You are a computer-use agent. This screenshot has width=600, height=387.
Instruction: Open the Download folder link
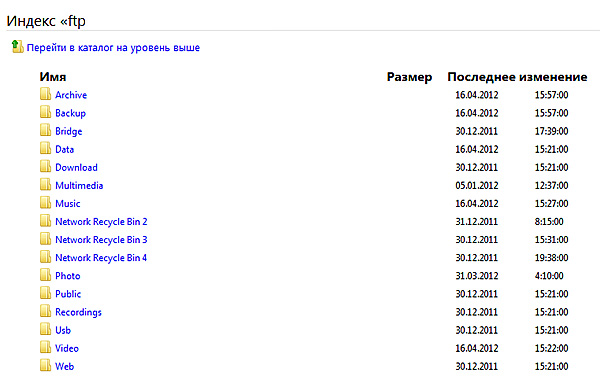pyautogui.click(x=76, y=167)
